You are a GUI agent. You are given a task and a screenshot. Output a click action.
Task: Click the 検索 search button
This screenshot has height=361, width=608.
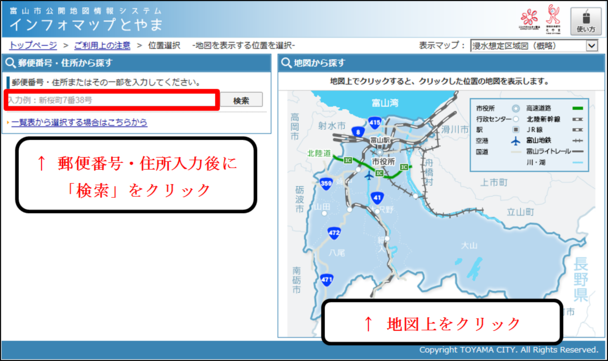[x=241, y=100]
